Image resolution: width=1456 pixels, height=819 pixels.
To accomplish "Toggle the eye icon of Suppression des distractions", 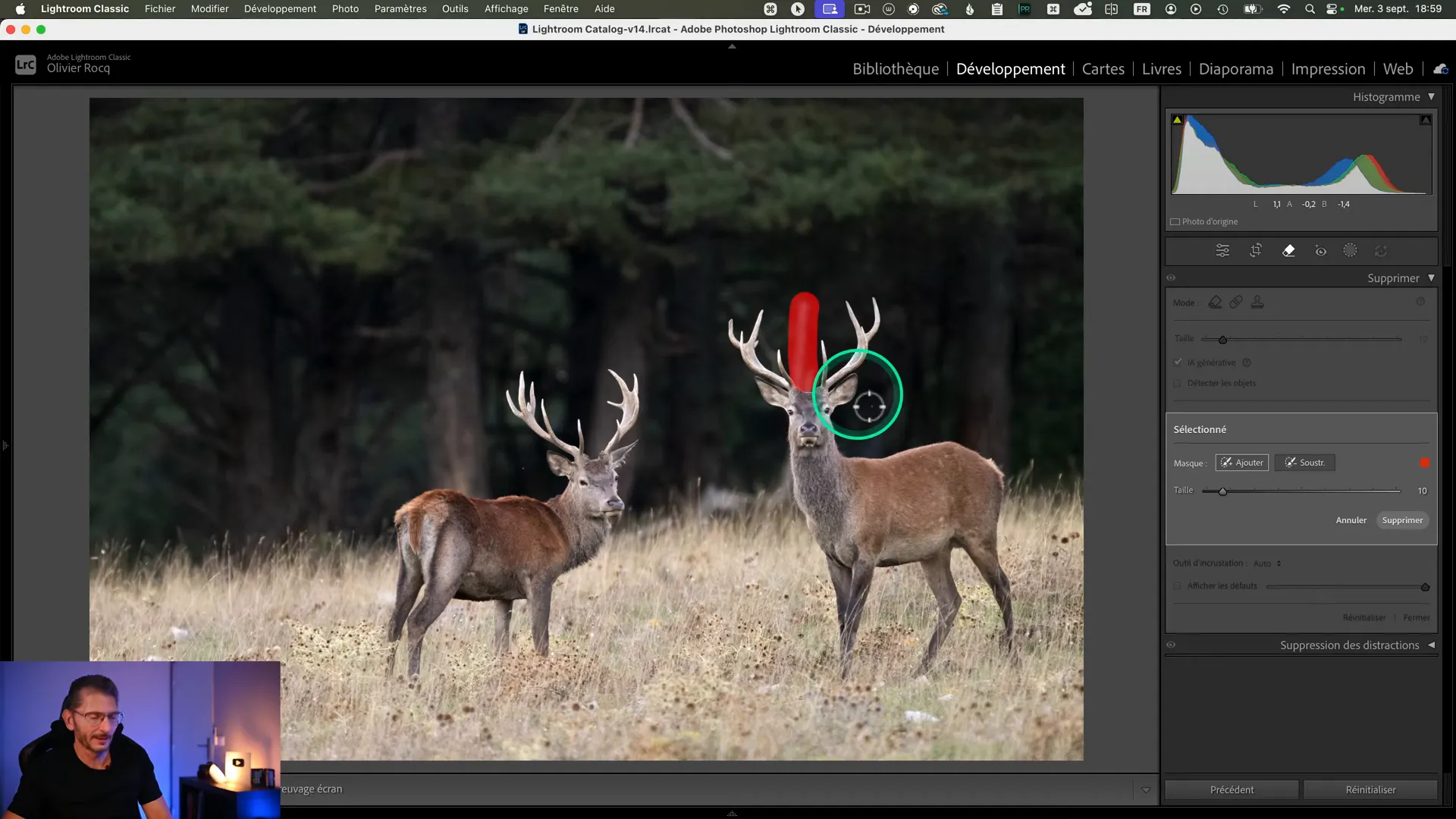I will pyautogui.click(x=1171, y=645).
